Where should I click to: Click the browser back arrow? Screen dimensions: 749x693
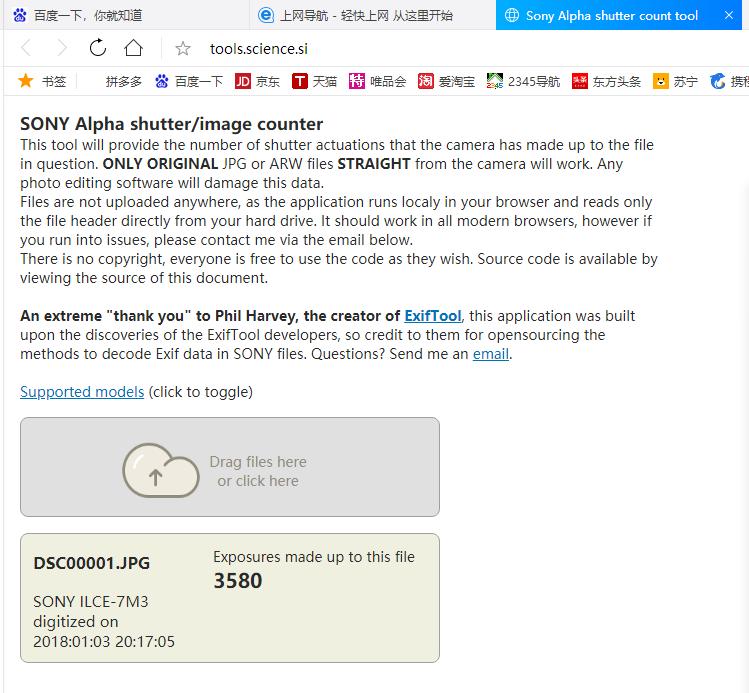click(x=27, y=48)
